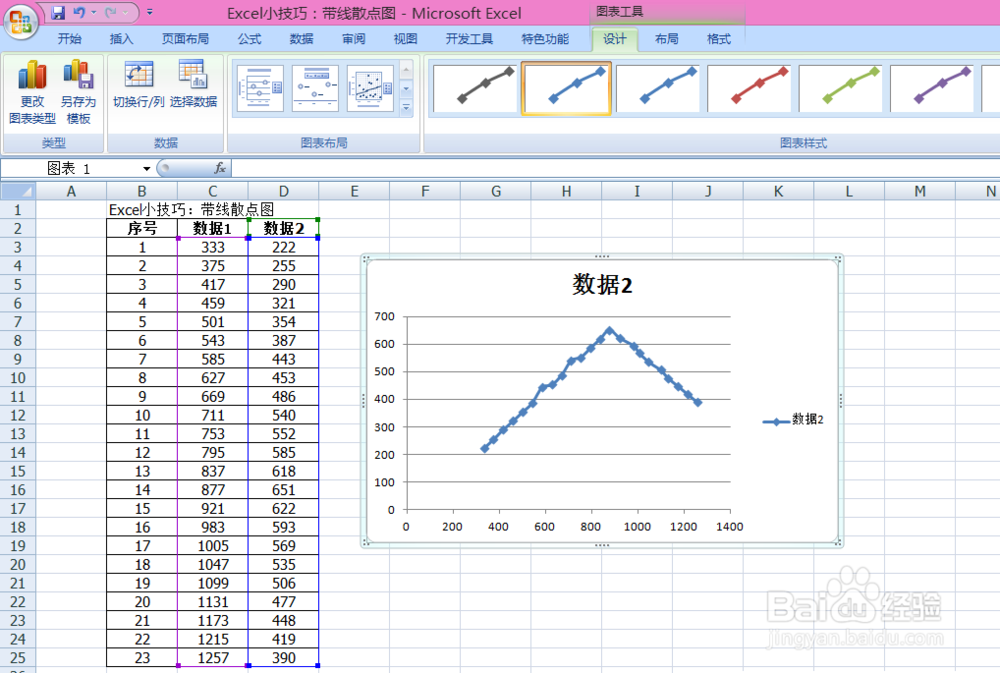Open the 开发工具 tab

tap(469, 39)
